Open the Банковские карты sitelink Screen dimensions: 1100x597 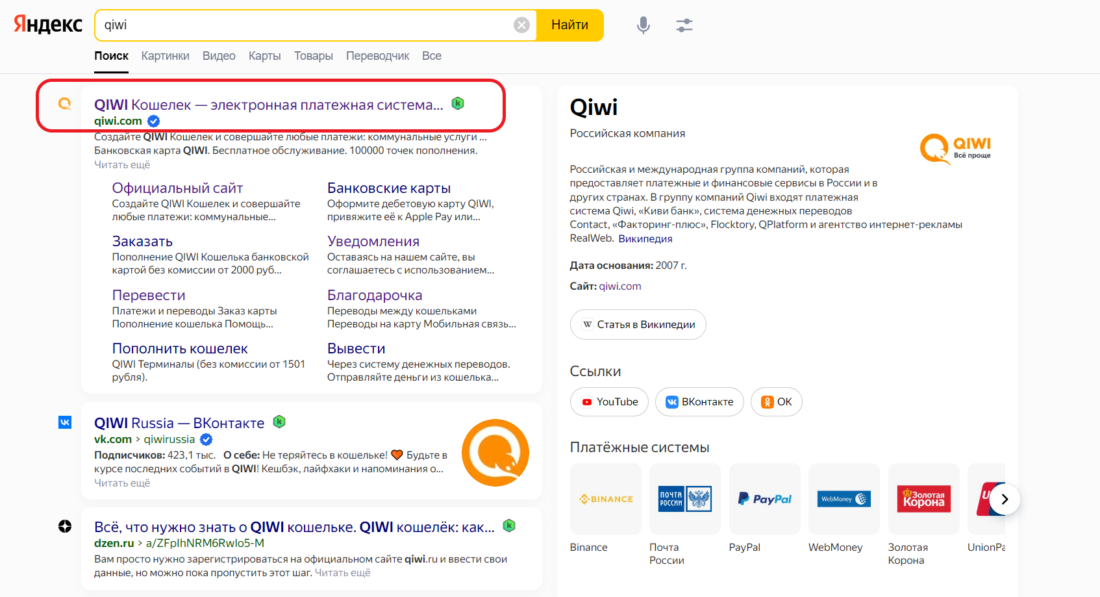[388, 188]
